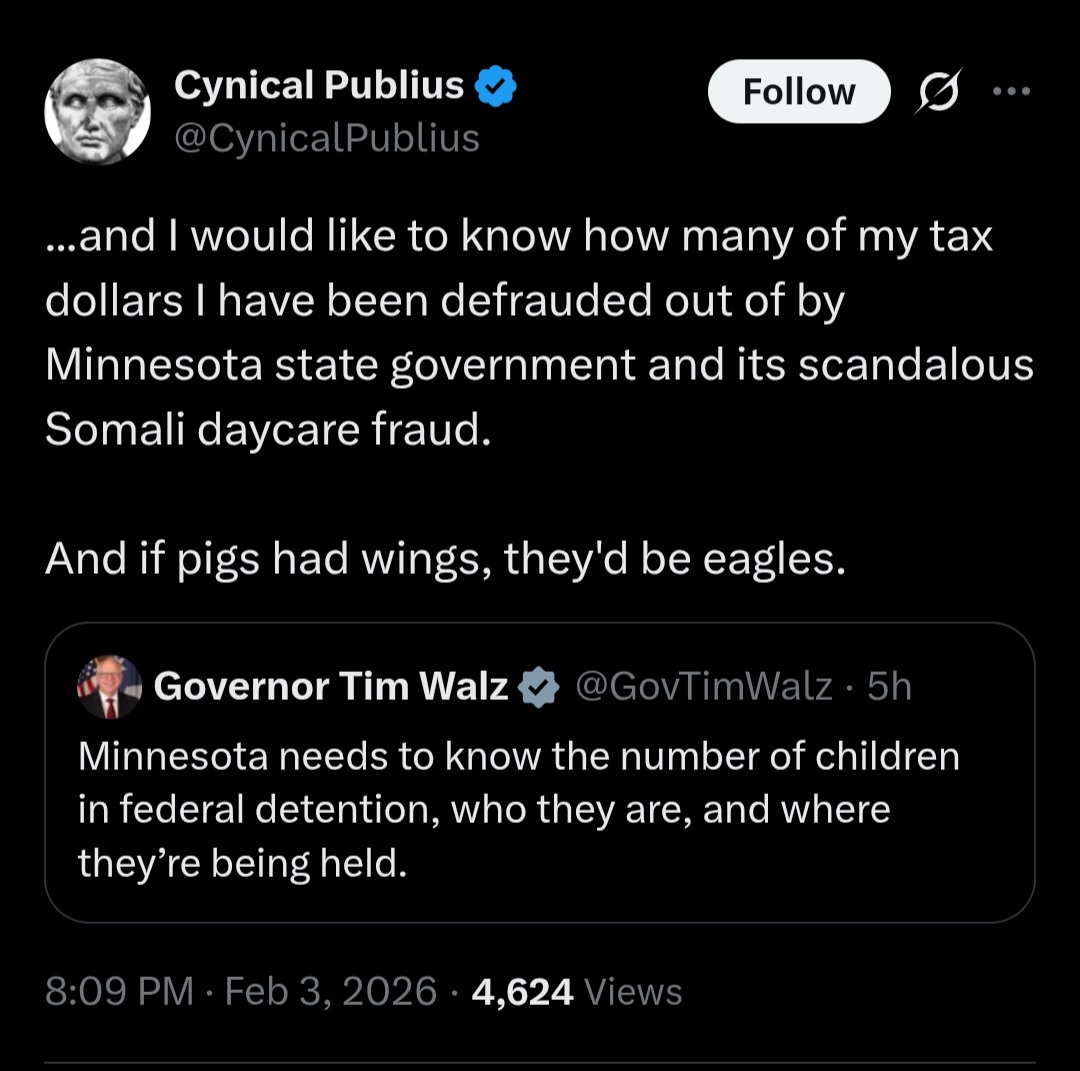Open the three-dot more options menu

click(x=1011, y=92)
